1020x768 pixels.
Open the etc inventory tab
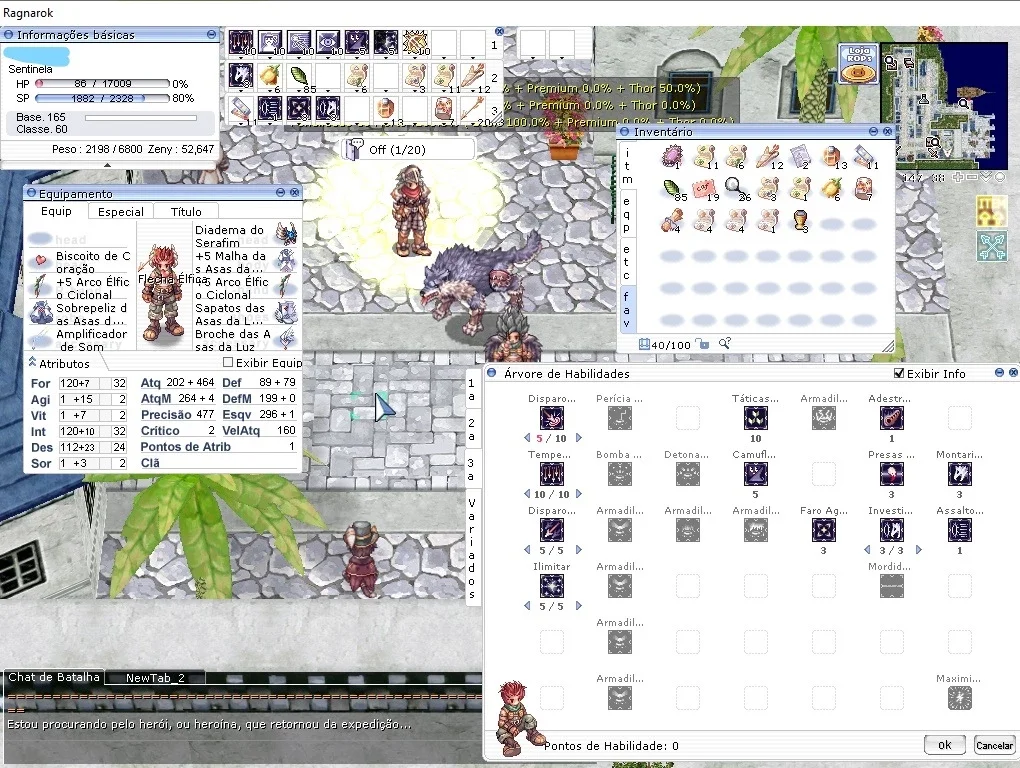626,262
